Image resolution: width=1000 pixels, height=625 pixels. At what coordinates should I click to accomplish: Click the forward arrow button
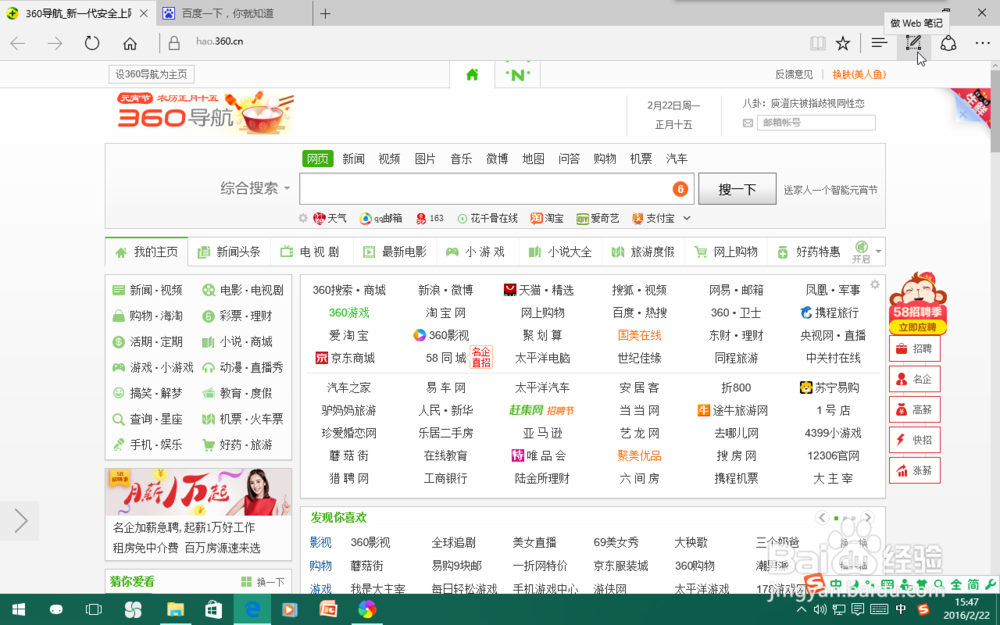55,43
